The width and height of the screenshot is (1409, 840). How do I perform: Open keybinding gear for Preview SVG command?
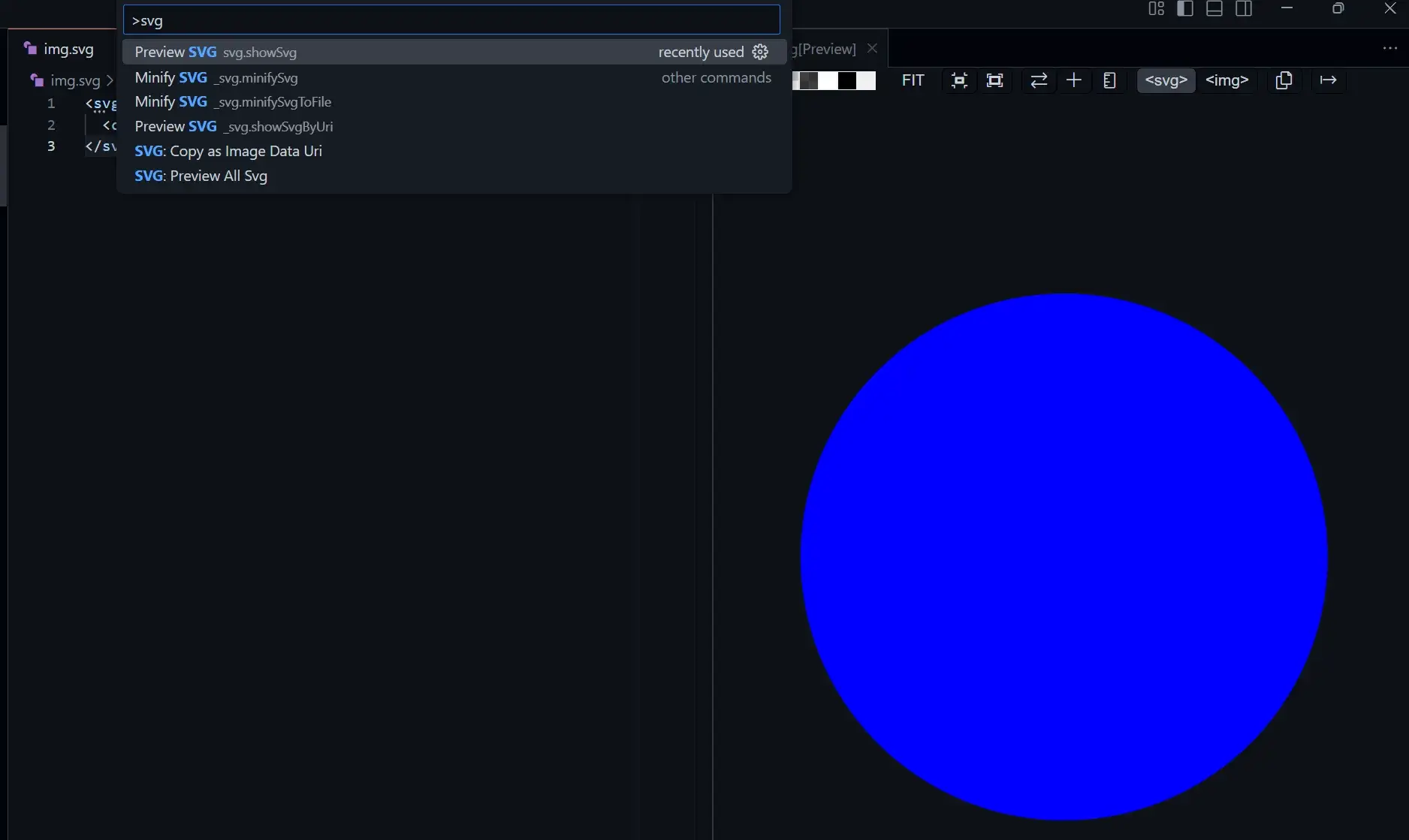[760, 52]
